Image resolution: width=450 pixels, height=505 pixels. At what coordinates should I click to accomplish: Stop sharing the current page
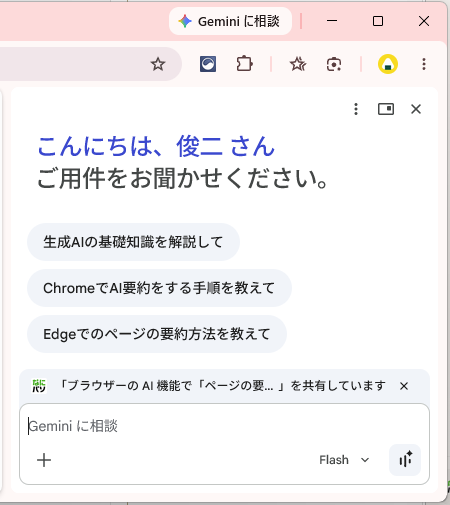click(404, 386)
